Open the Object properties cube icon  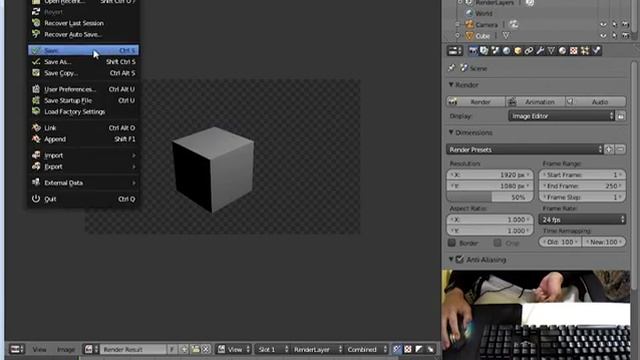tap(518, 51)
